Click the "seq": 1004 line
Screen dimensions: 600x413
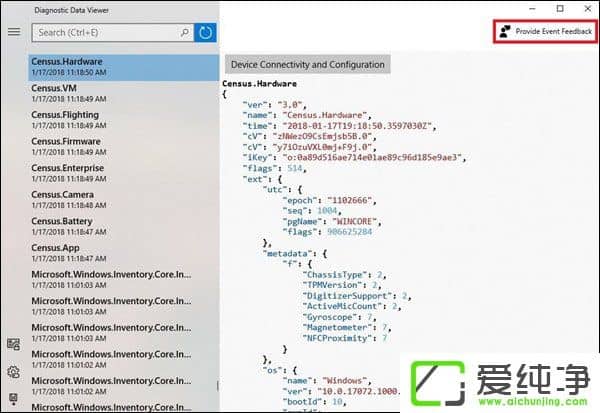[x=311, y=211]
